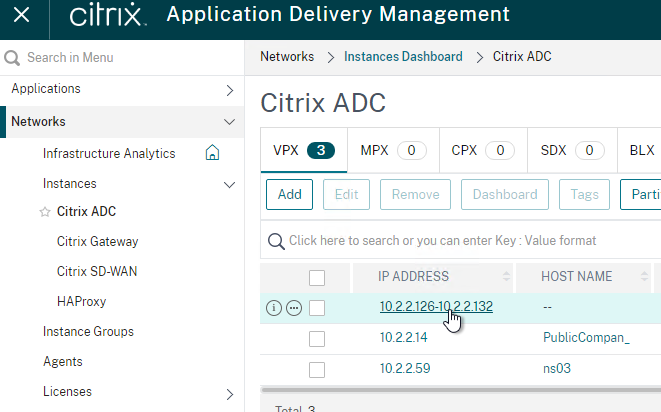Open the Infrastructure Analytics home icon
This screenshot has width=661, height=412.
(x=212, y=152)
